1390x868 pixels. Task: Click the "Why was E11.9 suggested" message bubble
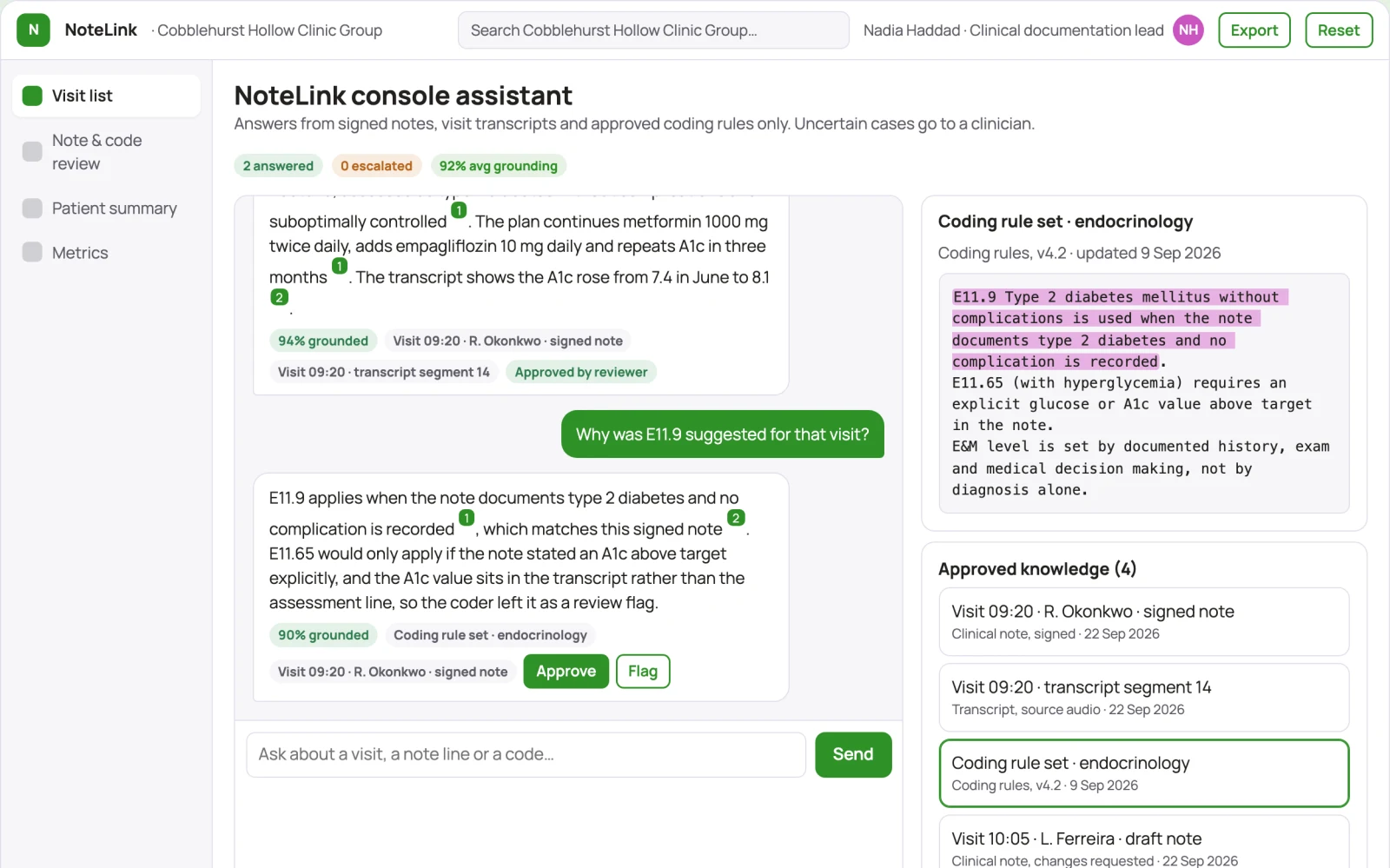tap(723, 434)
